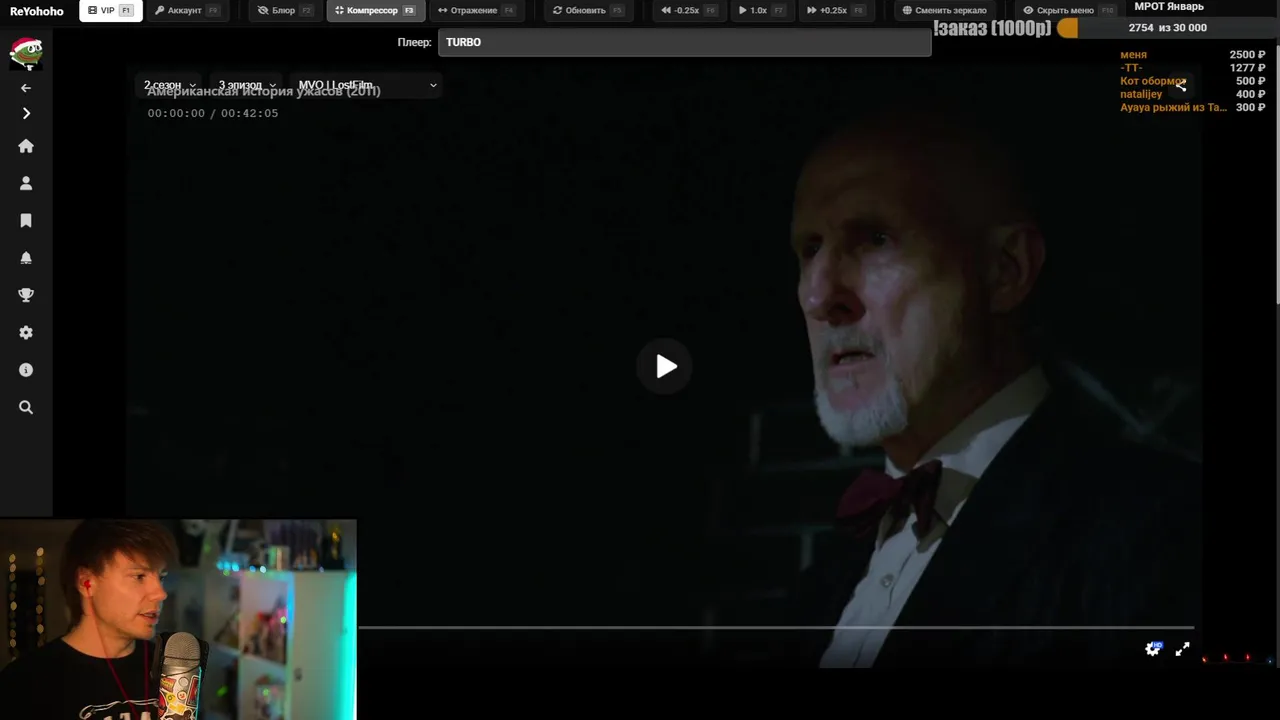Viewport: 1280px width, 720px height.
Task: Open the trophy icon in sidebar
Action: (x=26, y=295)
